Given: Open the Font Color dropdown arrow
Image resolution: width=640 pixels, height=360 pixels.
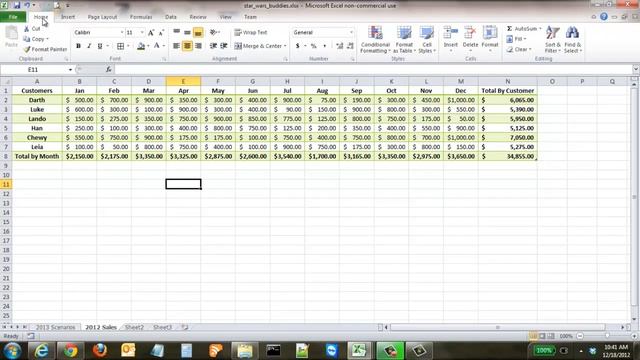Looking at the screenshot, I should (164, 46).
